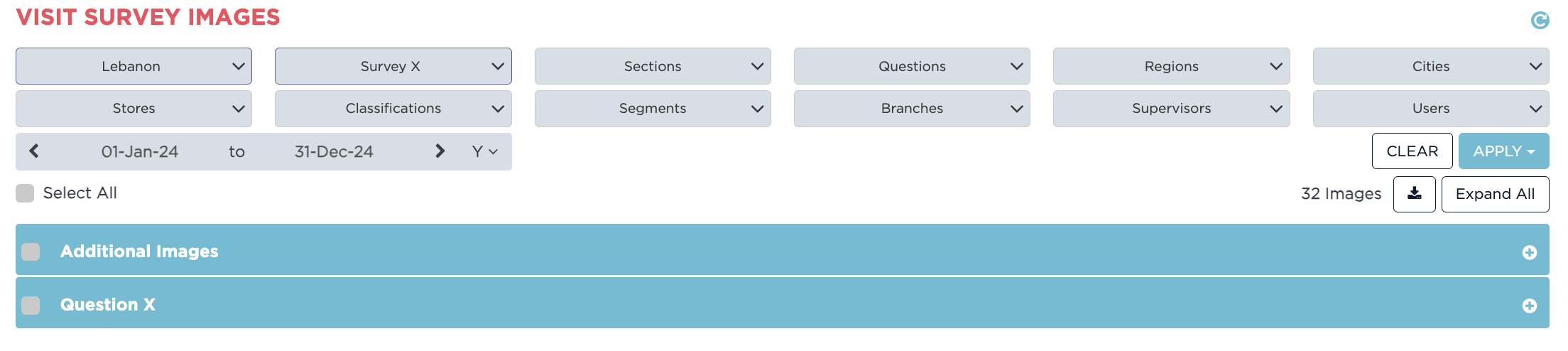Image resolution: width=1568 pixels, height=351 pixels.
Task: Download the survey images
Action: (x=1414, y=194)
